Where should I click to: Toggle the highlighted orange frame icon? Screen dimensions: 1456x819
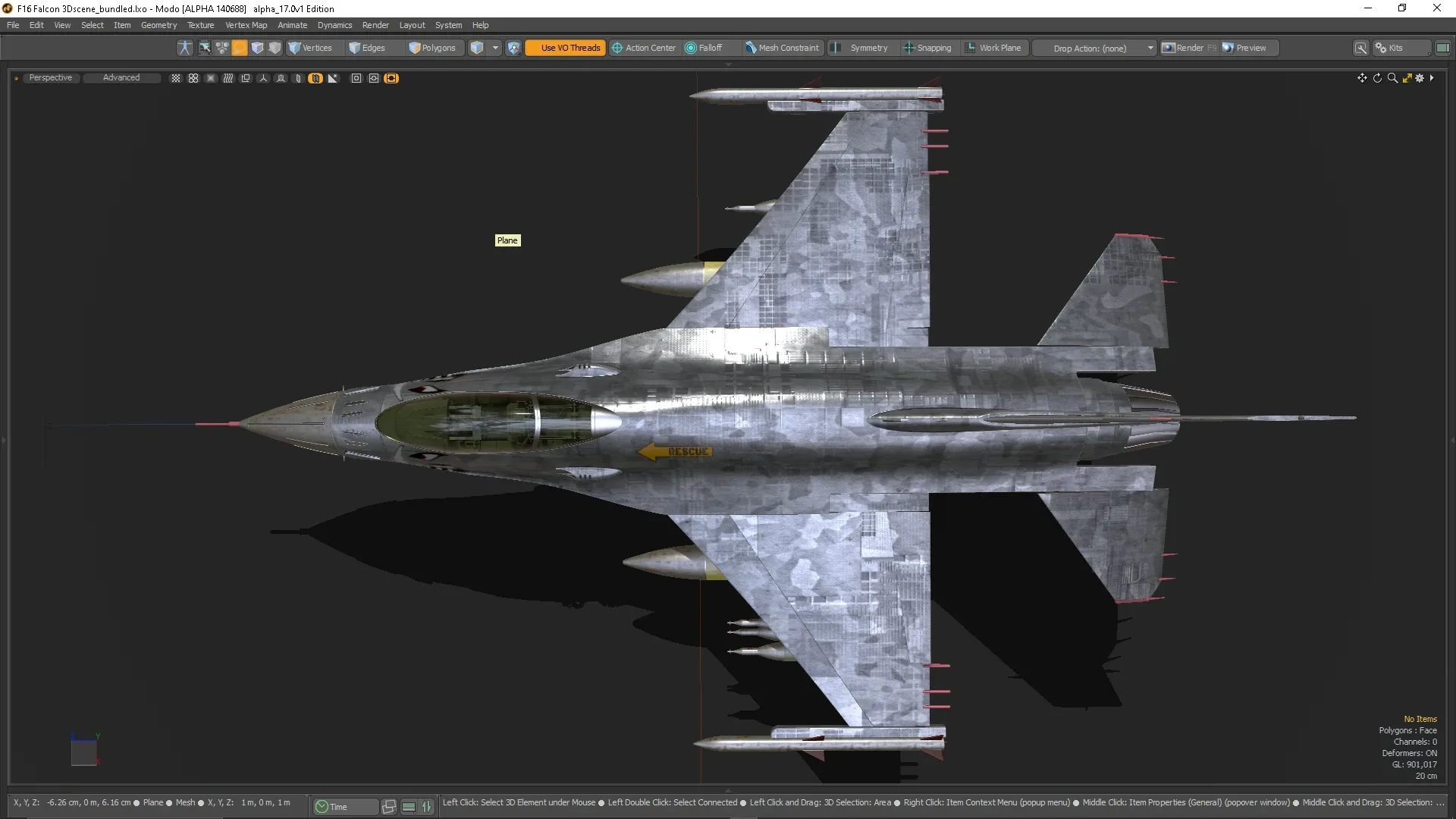point(391,78)
